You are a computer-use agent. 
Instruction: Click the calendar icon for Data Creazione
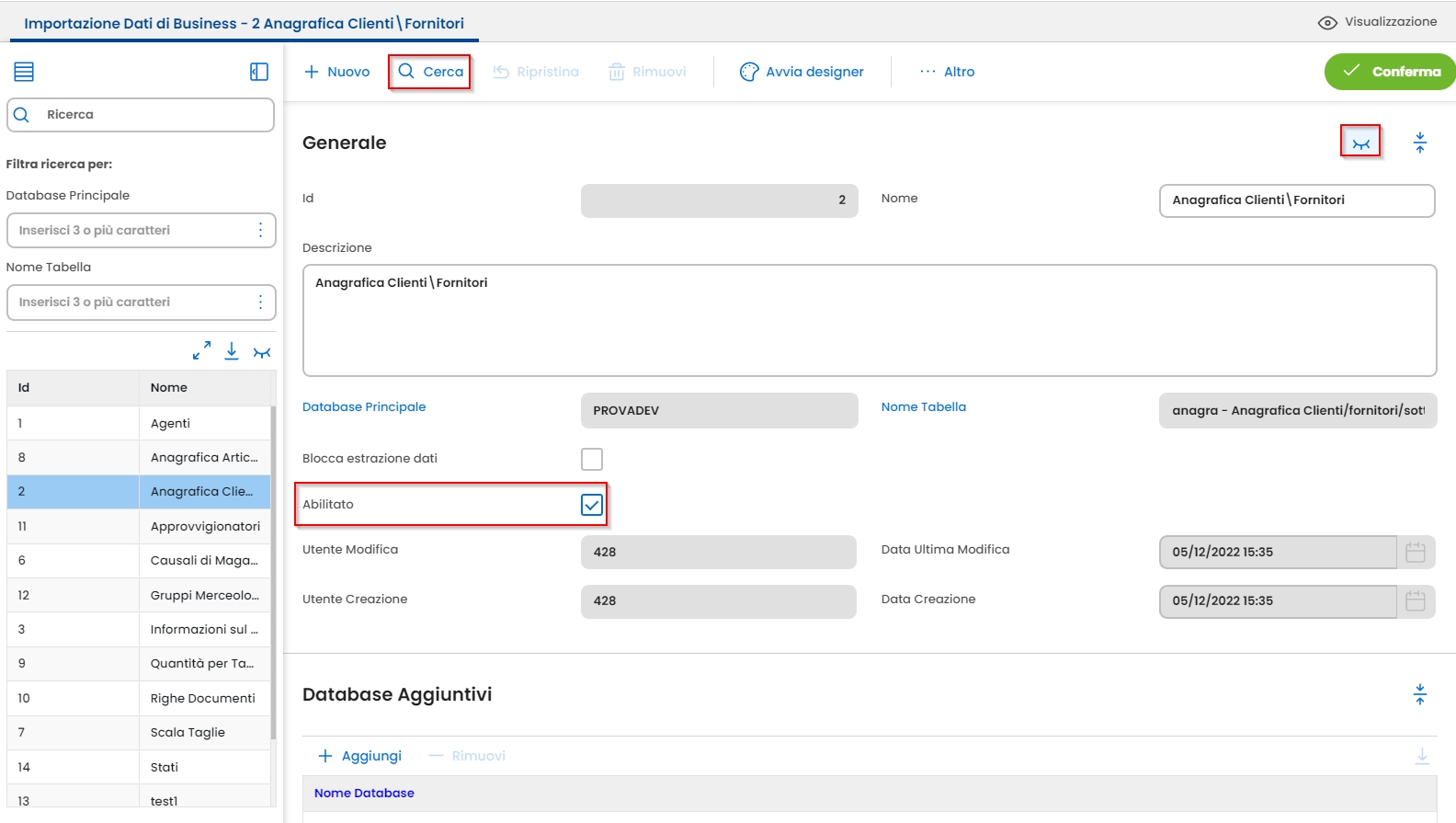click(x=1416, y=600)
